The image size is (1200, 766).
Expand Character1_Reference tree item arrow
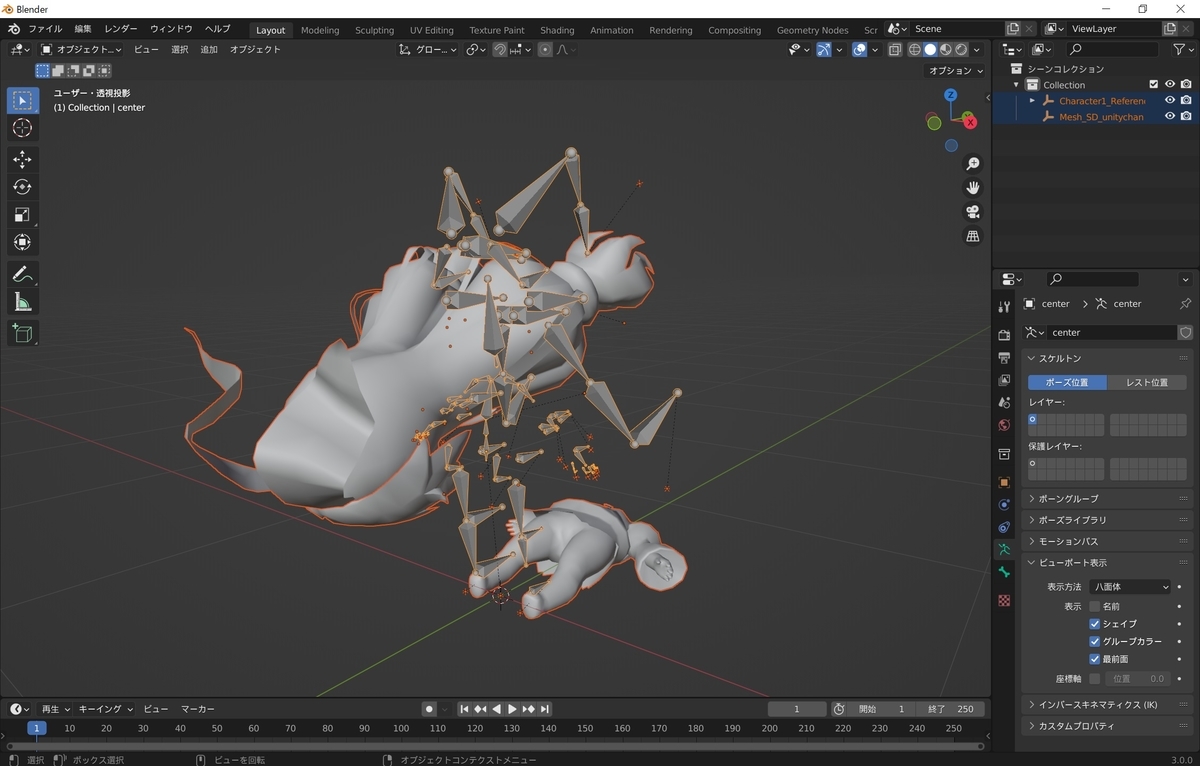coord(1033,100)
